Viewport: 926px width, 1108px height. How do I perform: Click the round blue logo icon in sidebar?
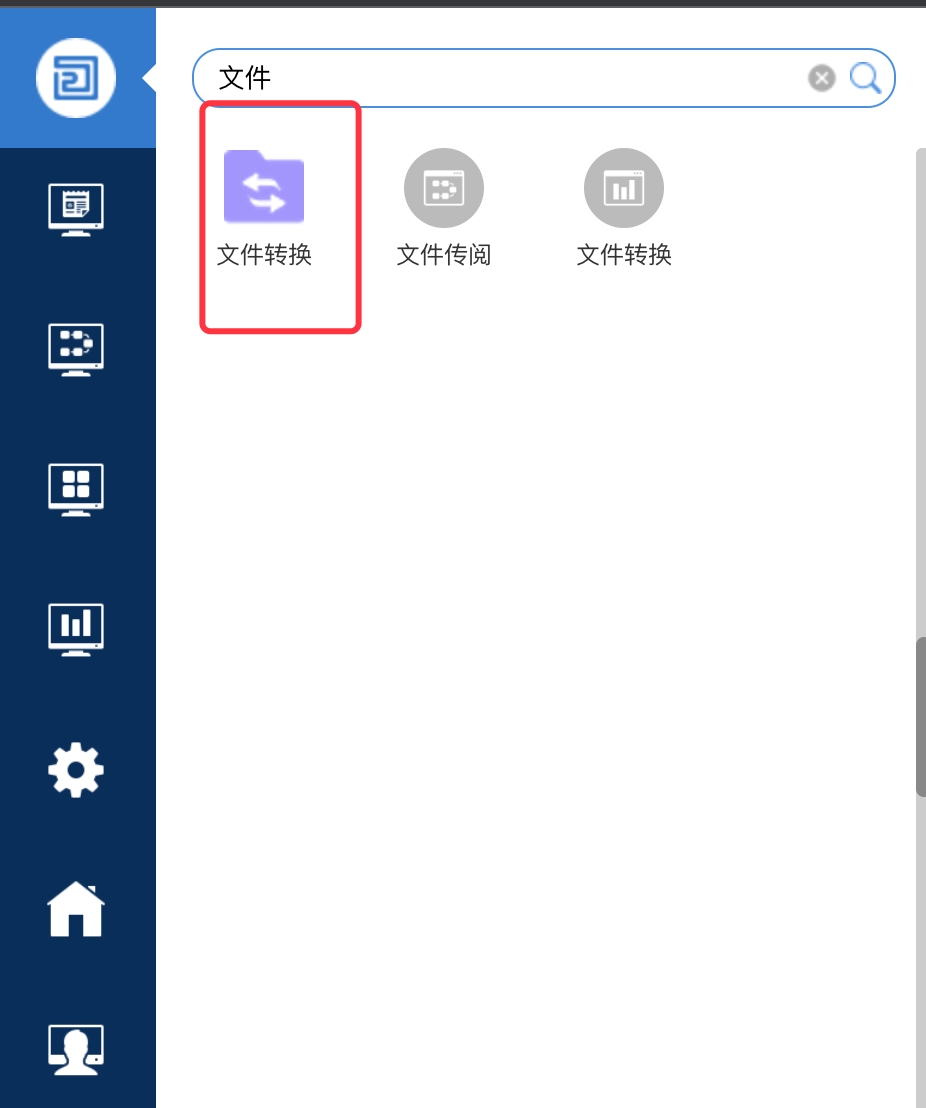pos(76,78)
